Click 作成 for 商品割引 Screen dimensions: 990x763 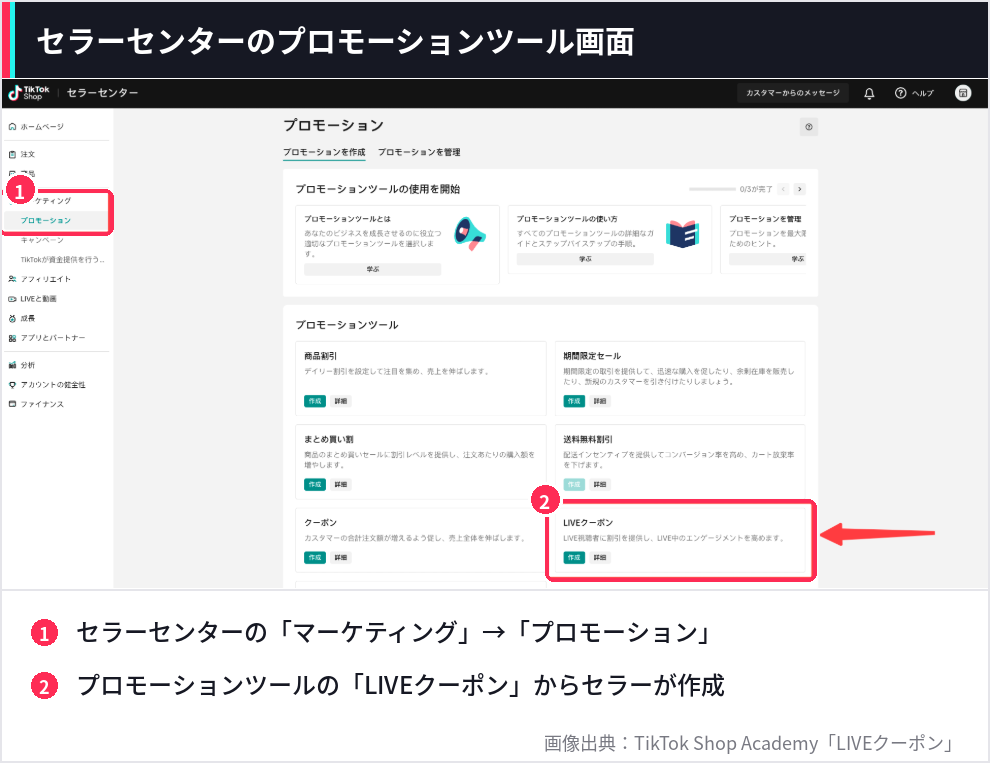click(315, 401)
